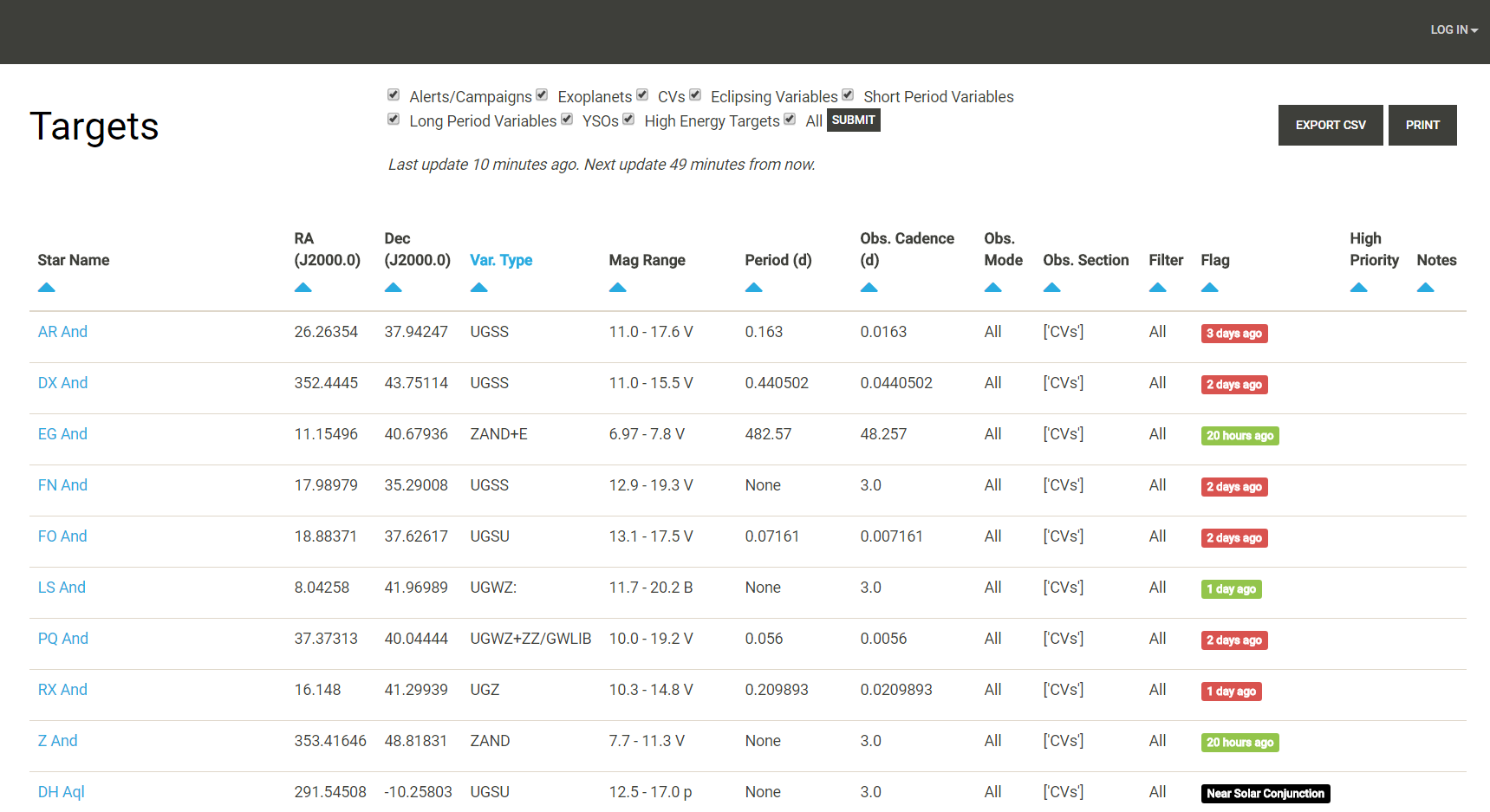The image size is (1490, 812).
Task: Click the EXPORT CSV button
Action: coord(1331,125)
